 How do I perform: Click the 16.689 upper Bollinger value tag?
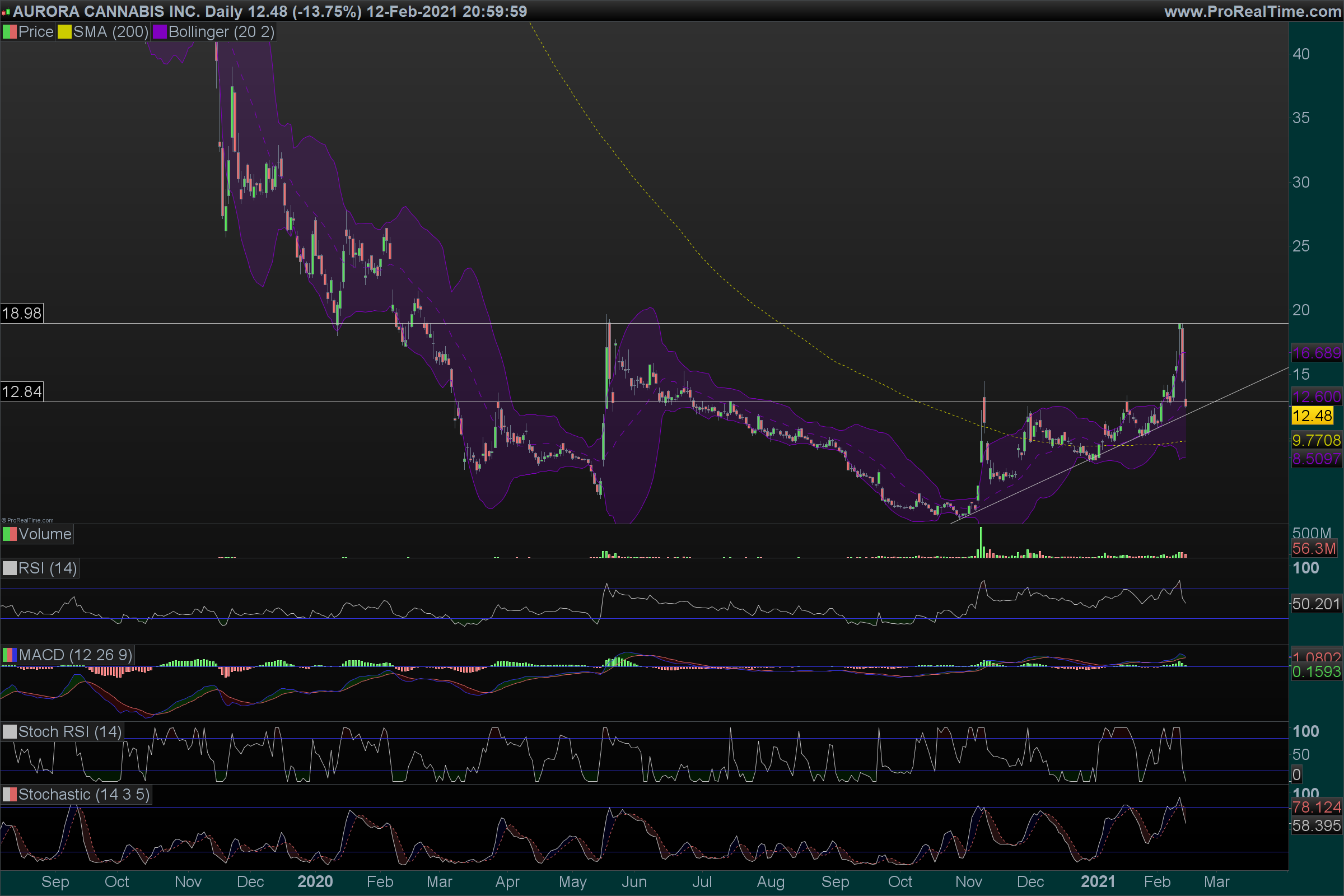point(1316,353)
